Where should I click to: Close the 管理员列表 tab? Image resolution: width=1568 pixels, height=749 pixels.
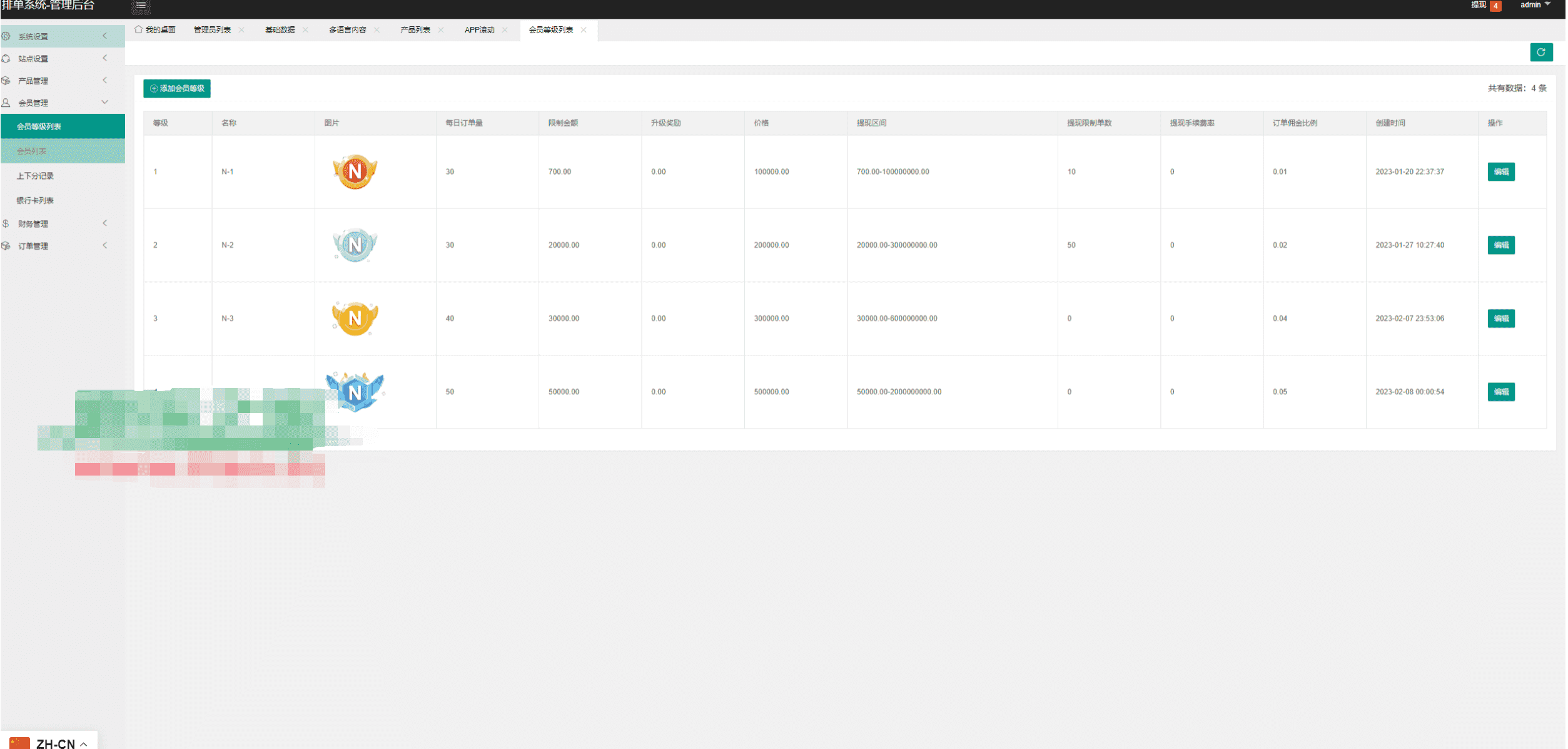(241, 30)
